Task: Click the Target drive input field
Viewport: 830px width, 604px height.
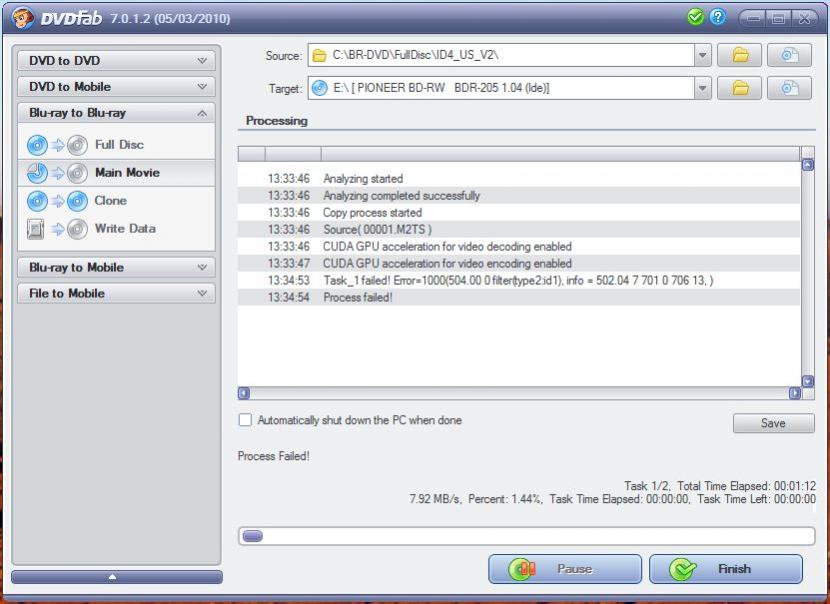Action: click(501, 88)
